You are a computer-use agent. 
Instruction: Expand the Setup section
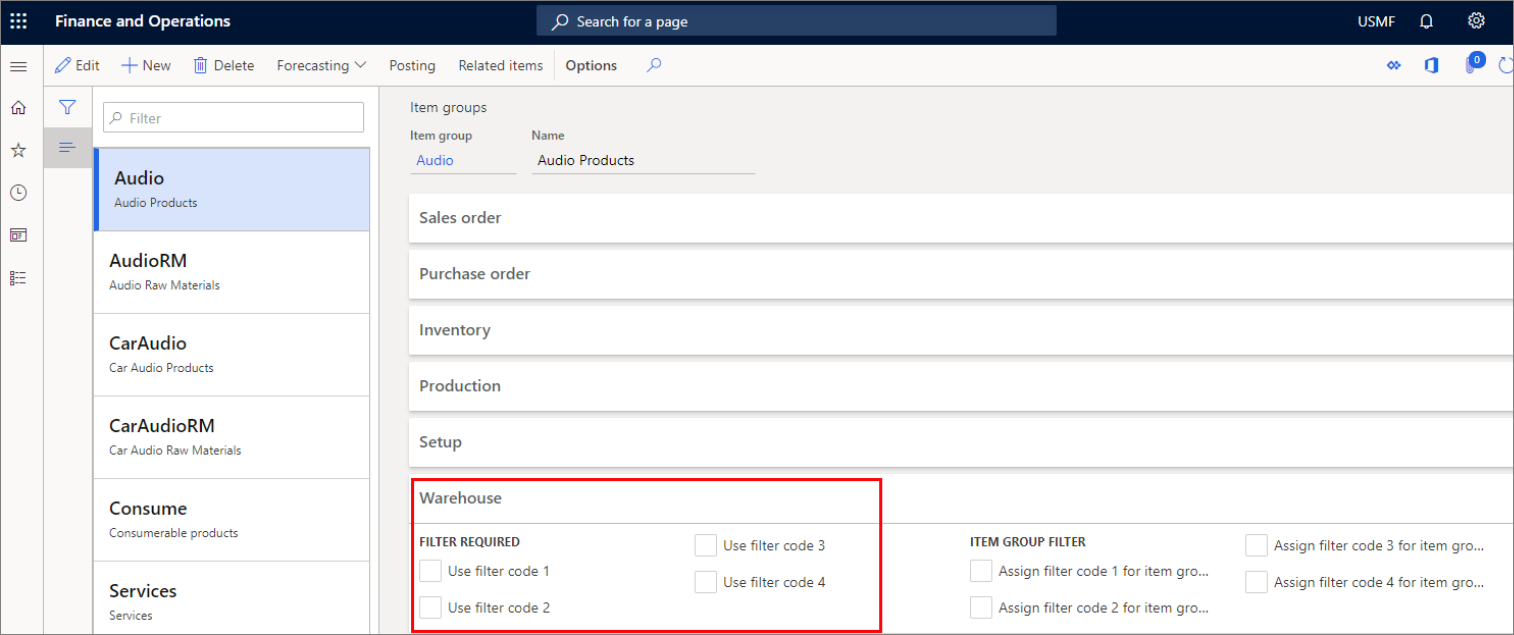point(961,442)
